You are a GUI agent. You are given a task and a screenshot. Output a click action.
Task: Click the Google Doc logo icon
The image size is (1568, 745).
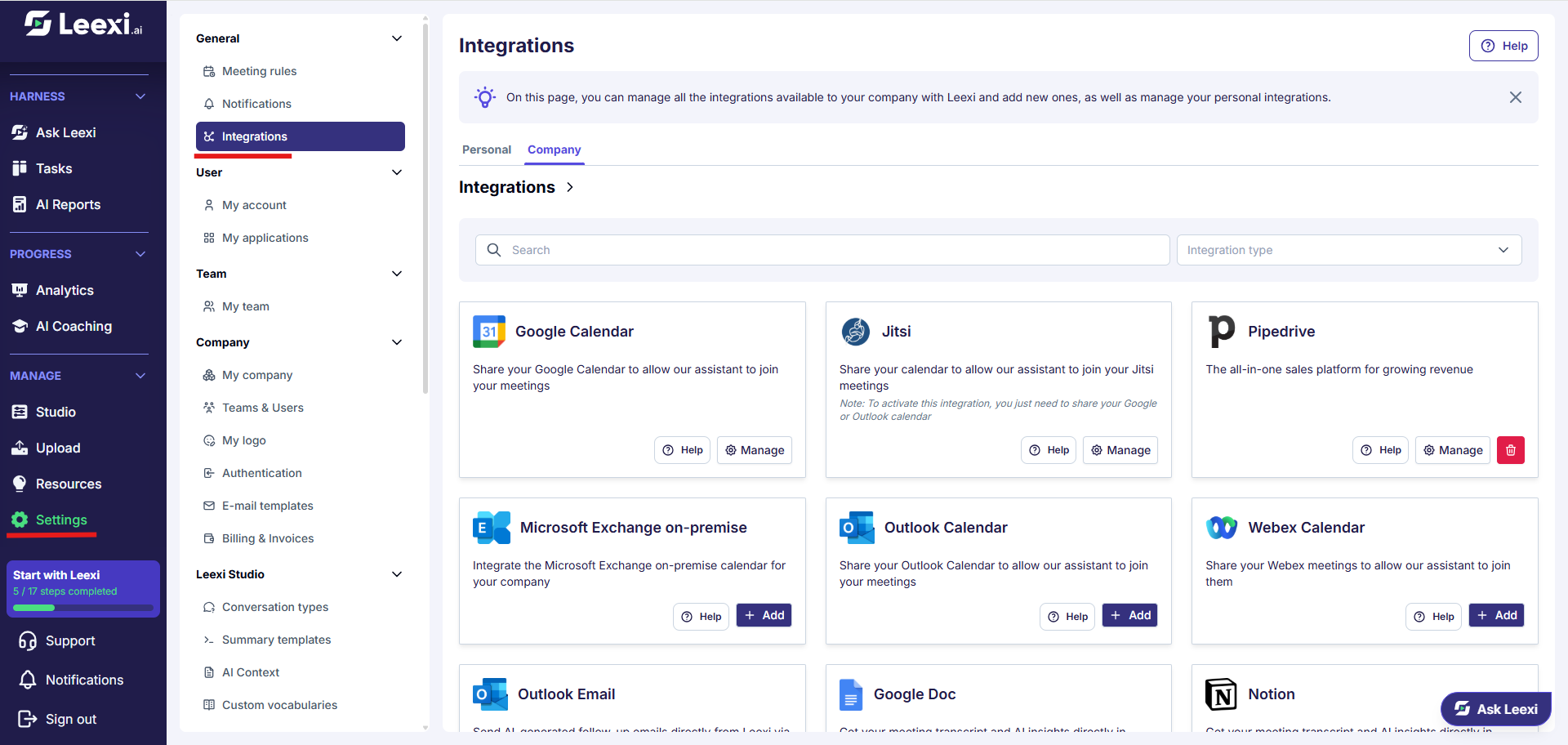[x=851, y=694]
